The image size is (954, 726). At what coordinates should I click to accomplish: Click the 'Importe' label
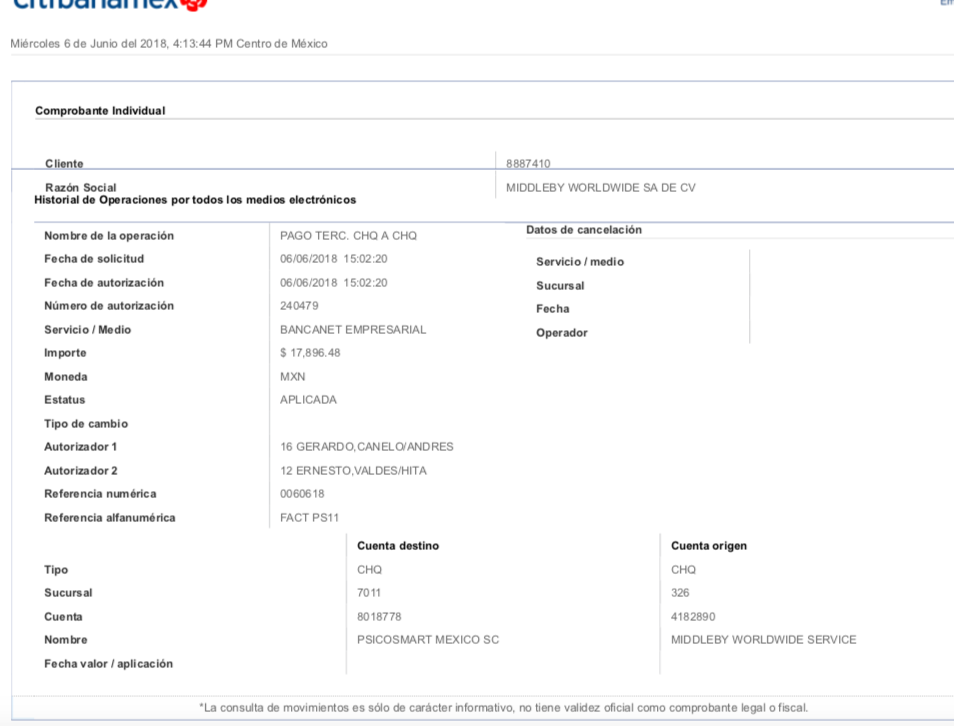(65, 353)
